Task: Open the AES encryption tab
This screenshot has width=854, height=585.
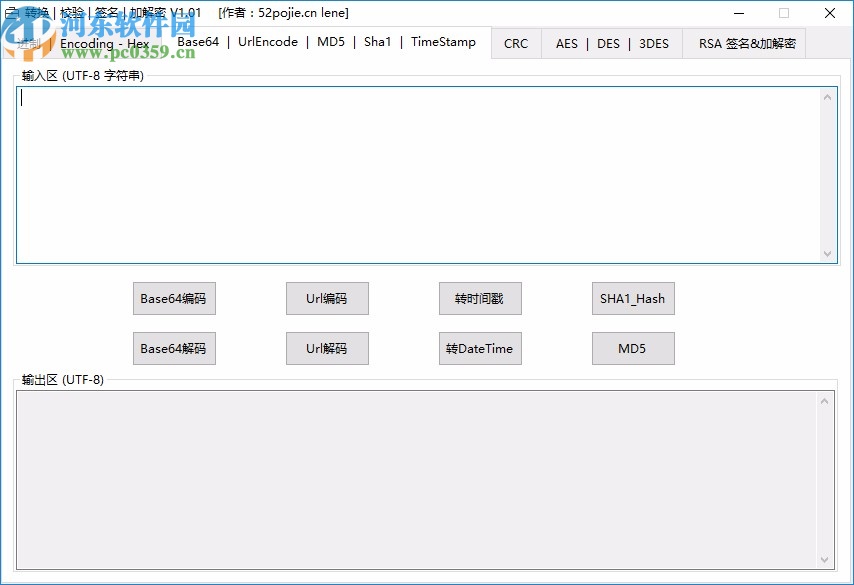Action: [x=567, y=43]
